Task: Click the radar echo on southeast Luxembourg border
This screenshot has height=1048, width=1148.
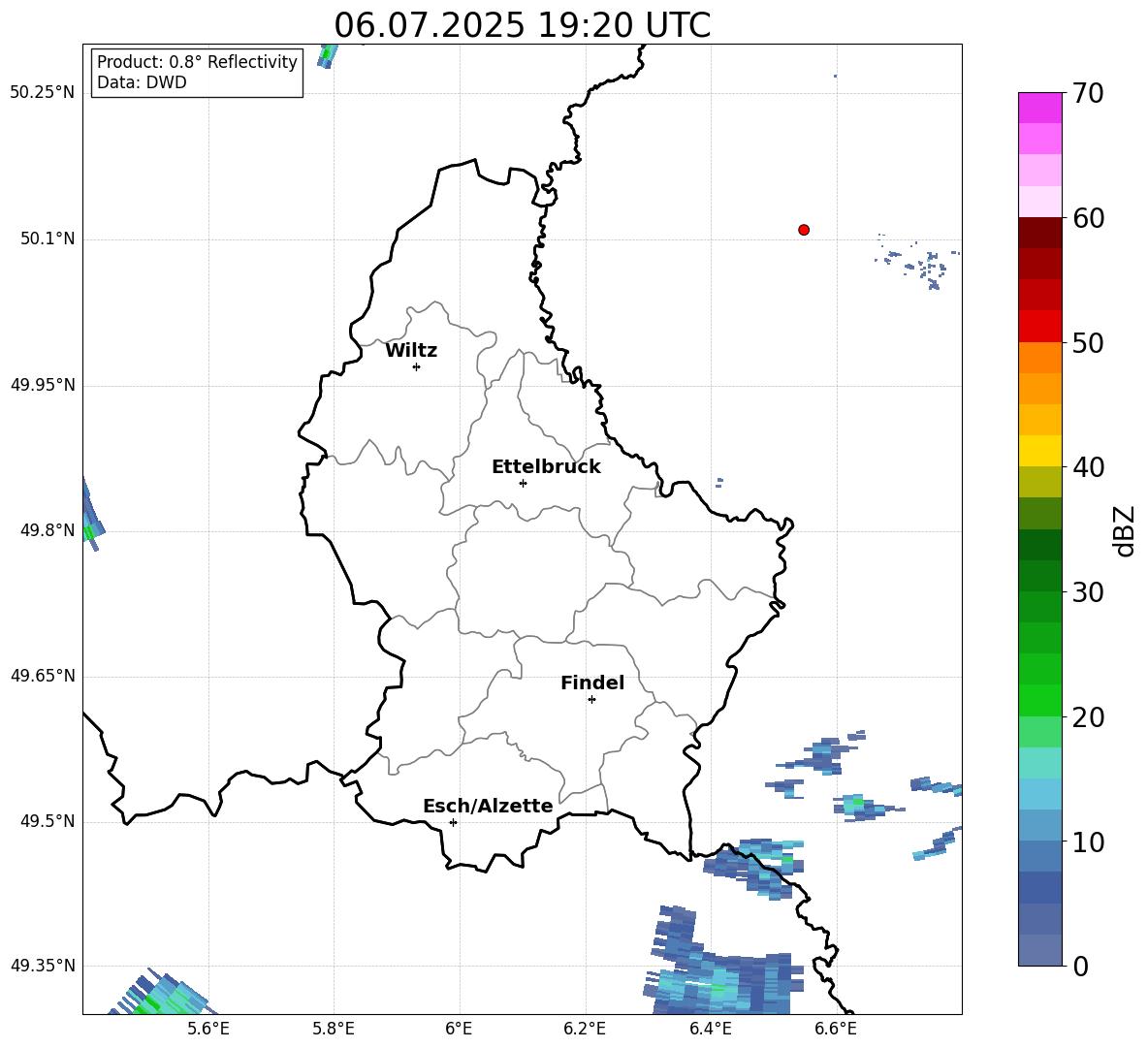Action: pyautogui.click(x=754, y=868)
